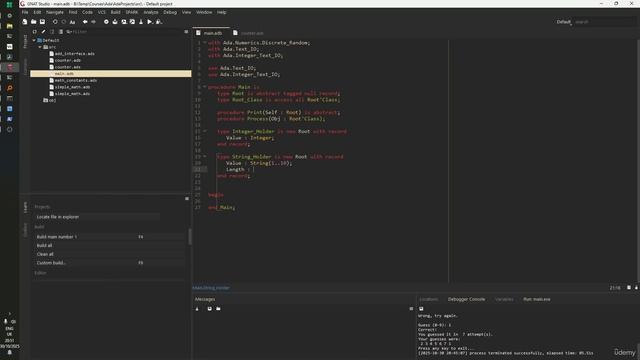Image resolution: width=640 pixels, height=360 pixels.
Task: Click the Windows Start button
Action: [x=9, y=4]
